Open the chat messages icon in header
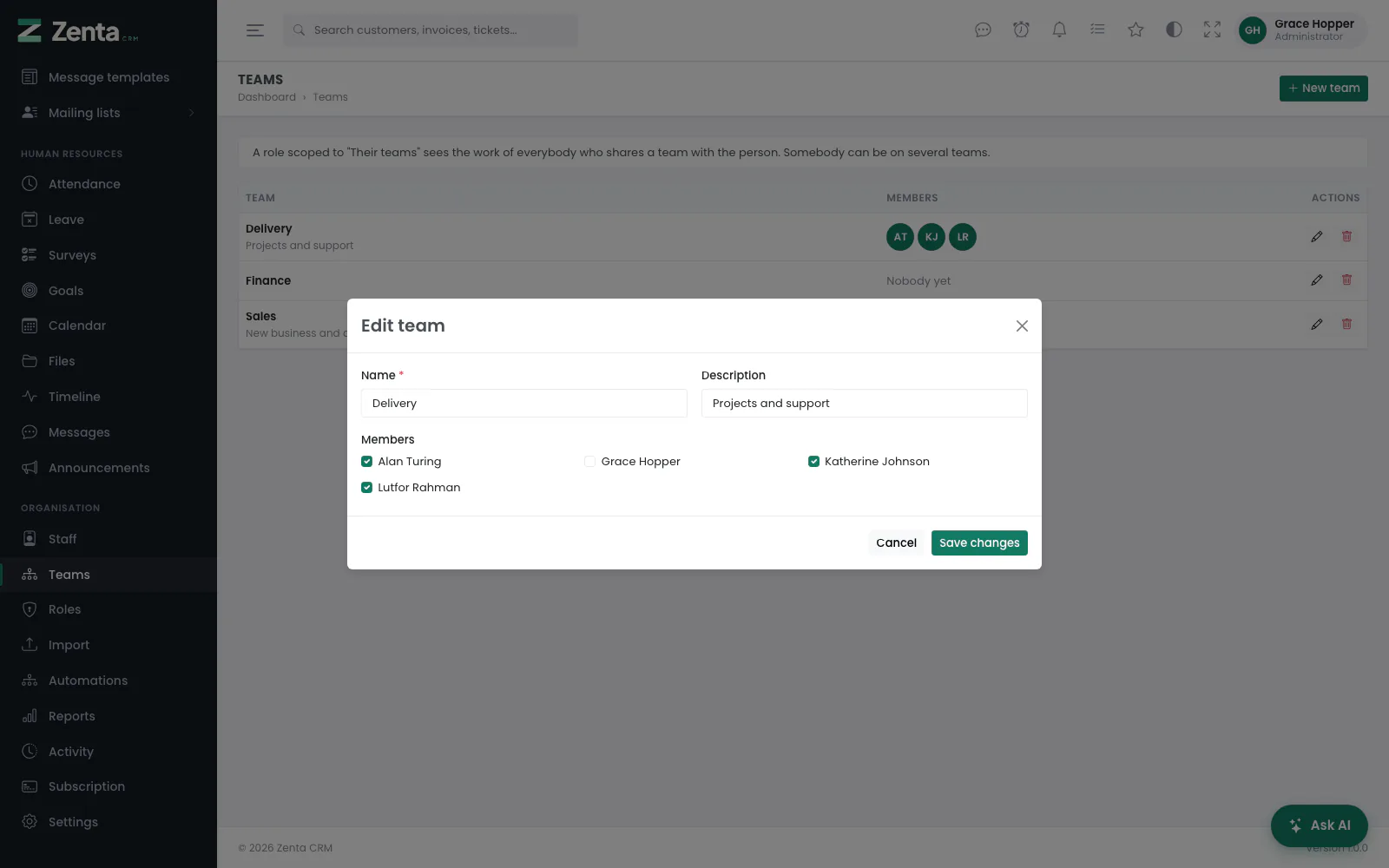This screenshot has height=868, width=1389. (x=983, y=30)
